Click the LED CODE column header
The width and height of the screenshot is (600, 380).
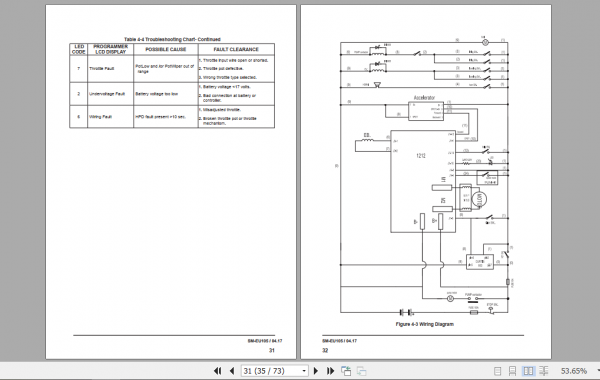tap(78, 49)
